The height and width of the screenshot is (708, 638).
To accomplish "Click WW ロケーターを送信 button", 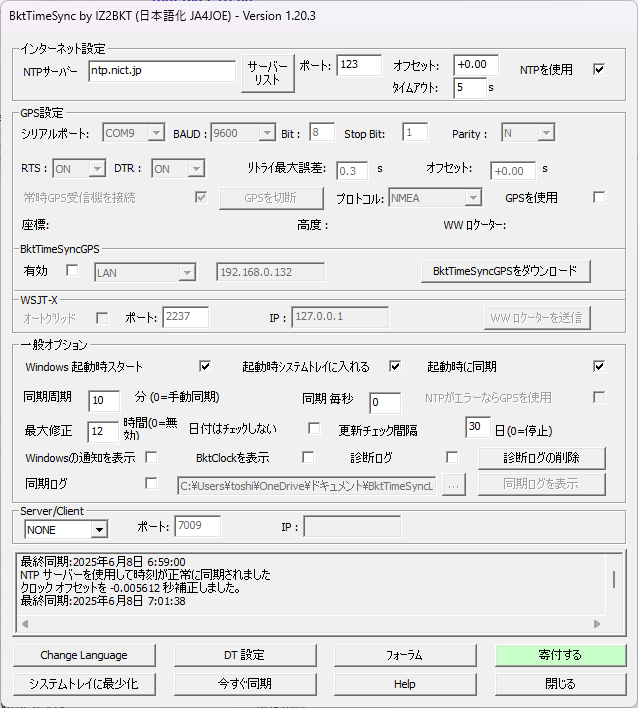I will click(537, 318).
